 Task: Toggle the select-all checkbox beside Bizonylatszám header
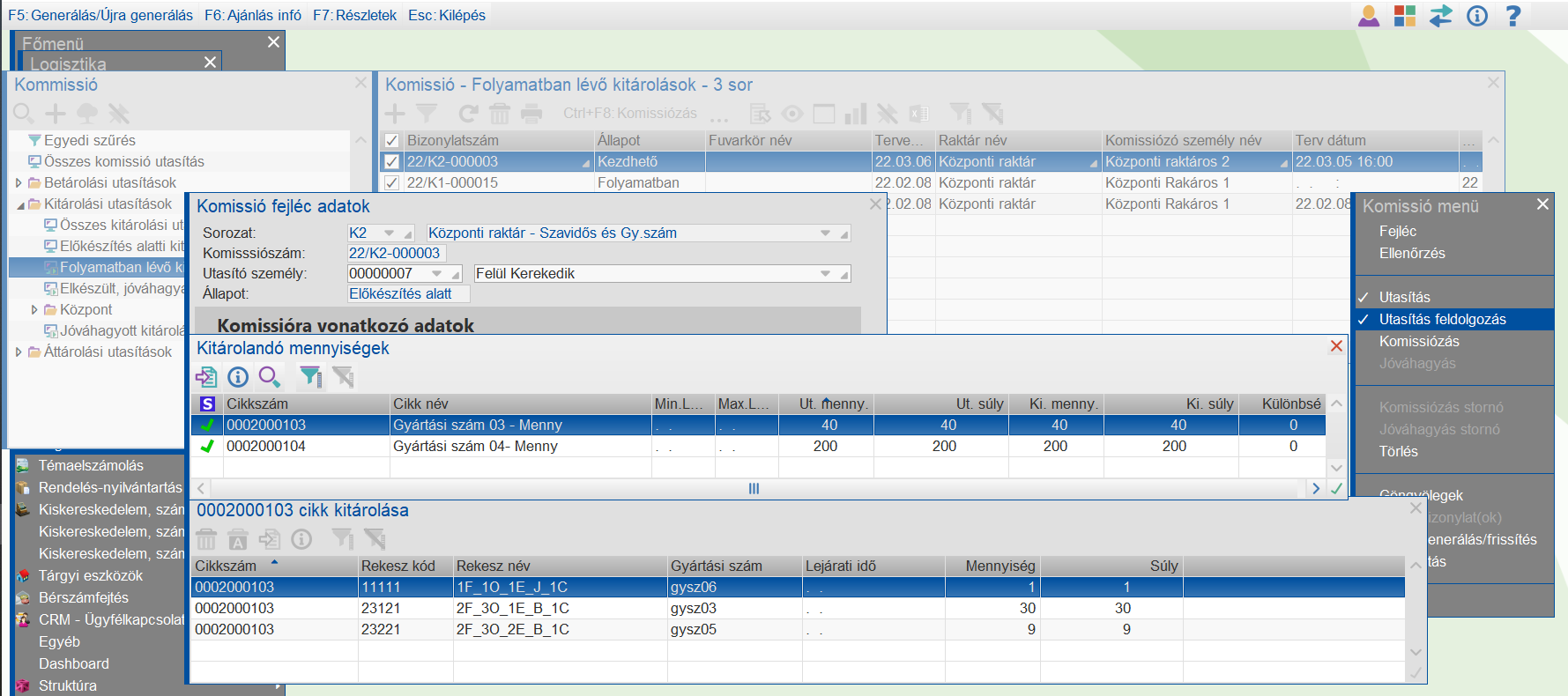(392, 140)
